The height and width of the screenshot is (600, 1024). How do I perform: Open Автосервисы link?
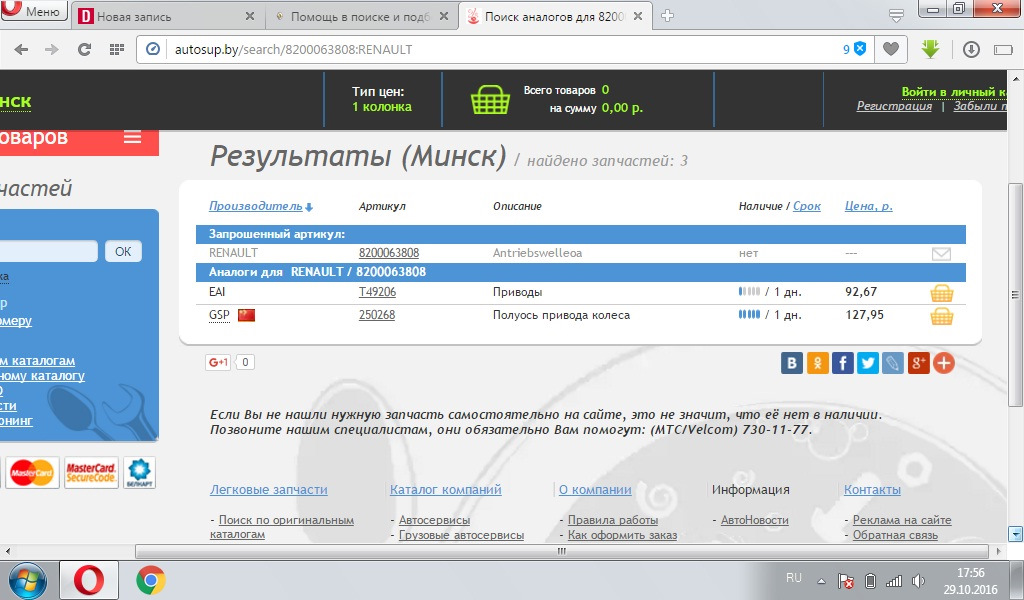coord(434,520)
